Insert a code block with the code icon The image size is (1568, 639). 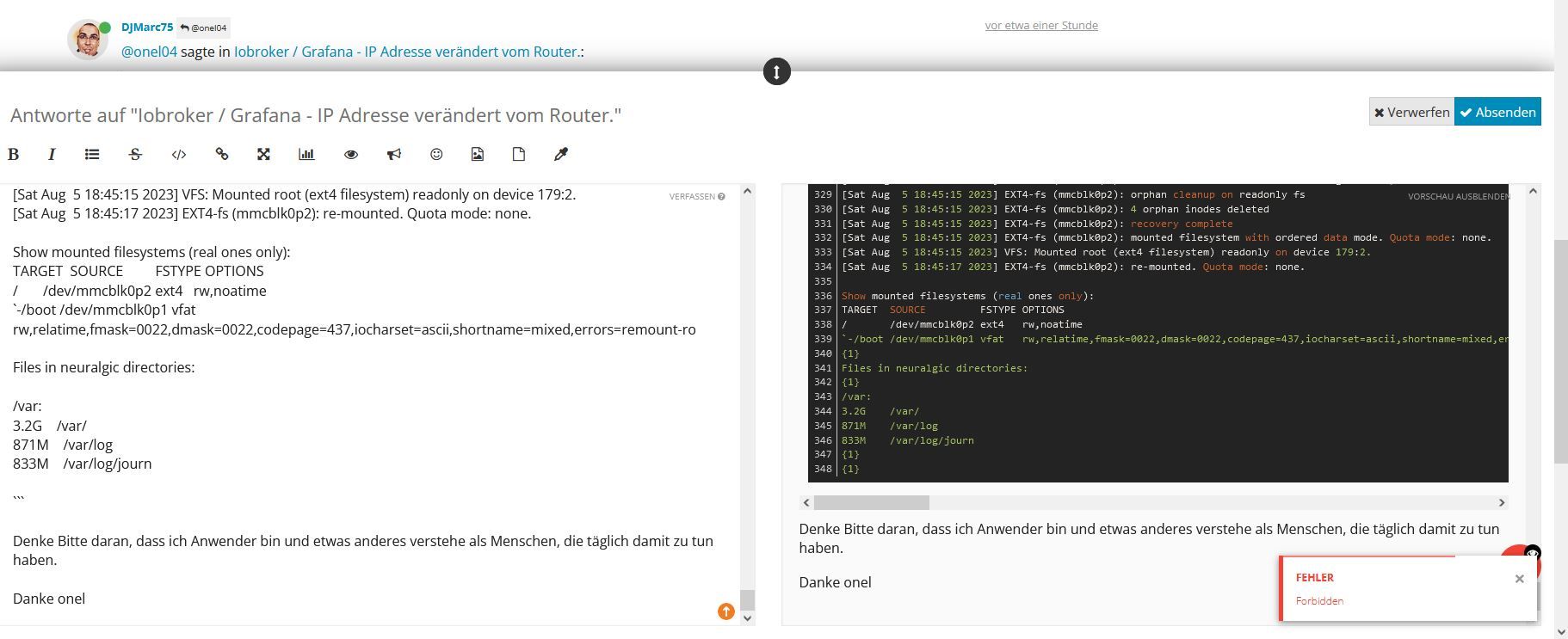pos(179,155)
